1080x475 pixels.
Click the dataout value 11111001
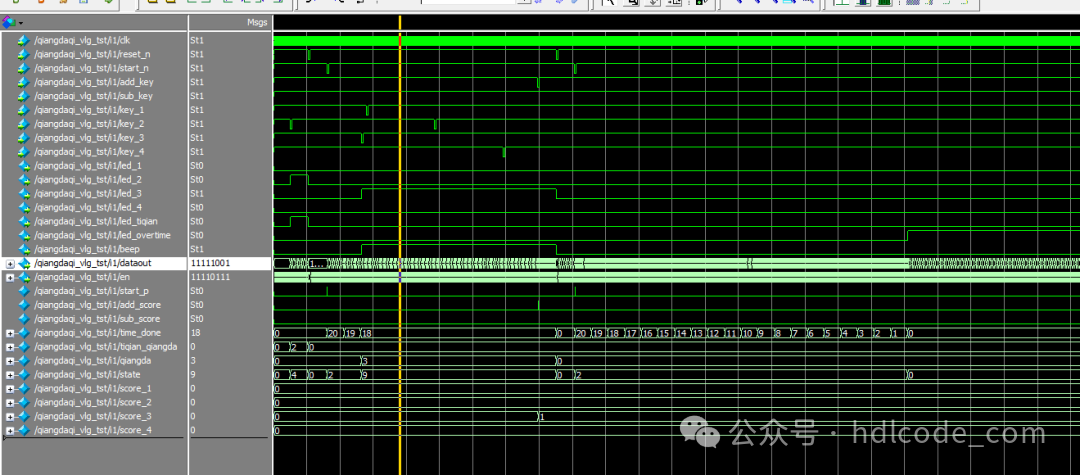210,264
